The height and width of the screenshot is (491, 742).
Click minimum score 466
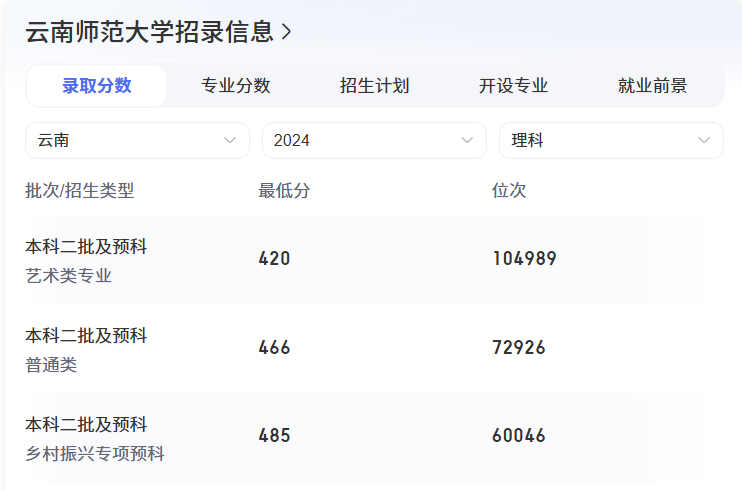(x=274, y=348)
